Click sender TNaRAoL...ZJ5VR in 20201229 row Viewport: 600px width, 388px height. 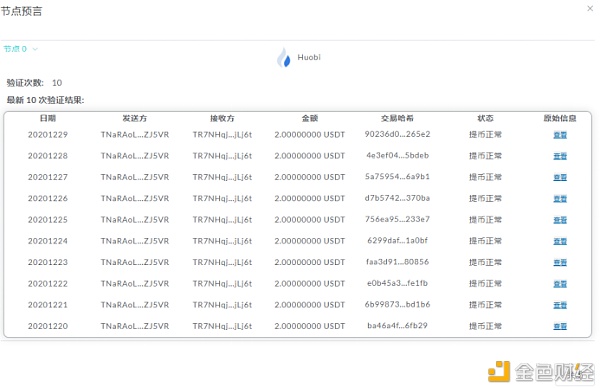click(x=135, y=135)
